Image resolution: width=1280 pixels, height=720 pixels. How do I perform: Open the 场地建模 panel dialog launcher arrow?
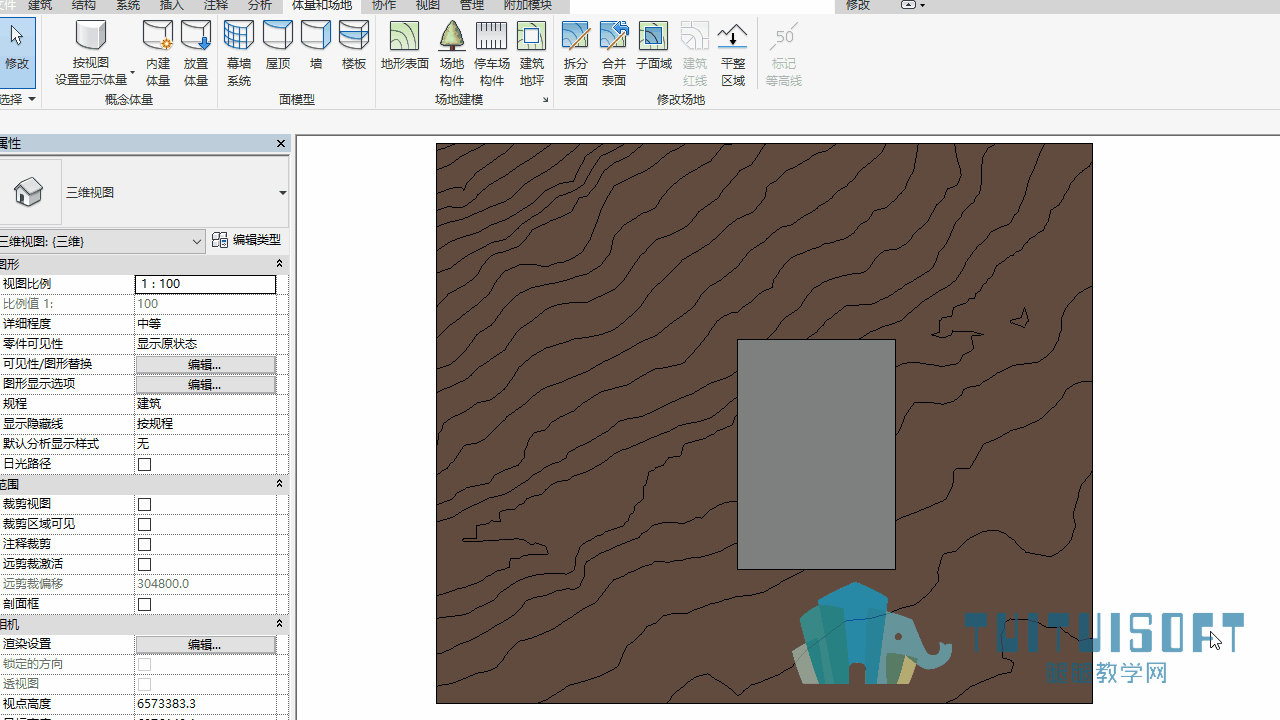[x=545, y=100]
